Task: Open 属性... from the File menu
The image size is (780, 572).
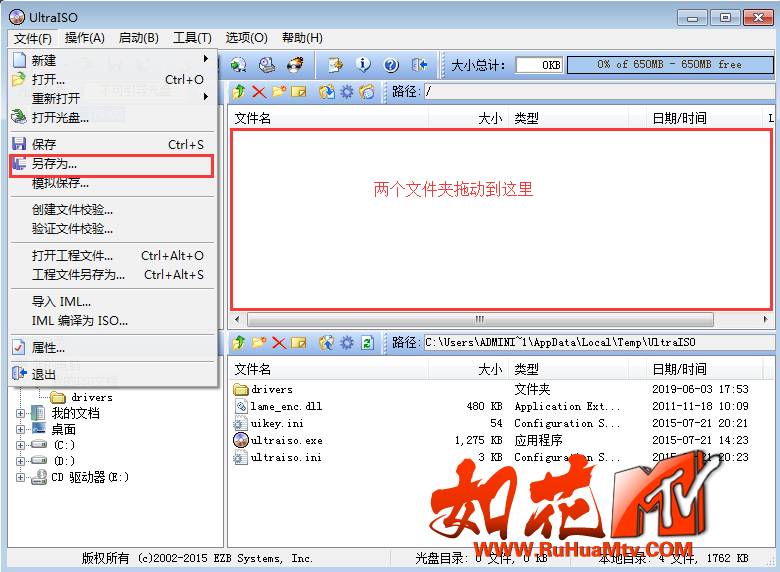Action: 112,348
